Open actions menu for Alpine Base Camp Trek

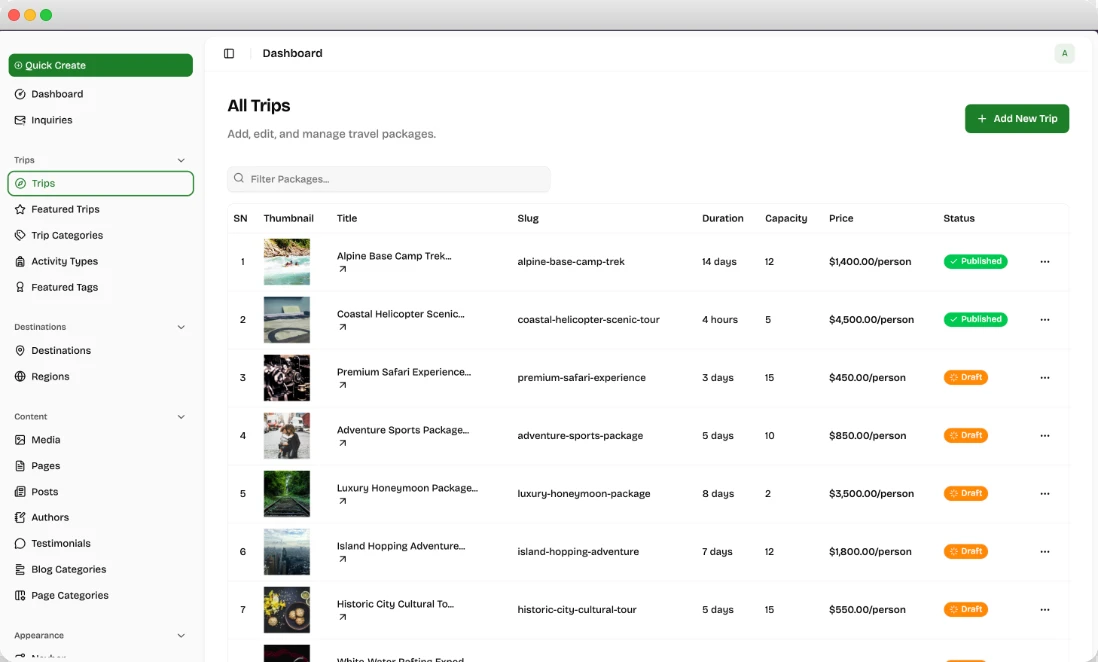click(1045, 262)
